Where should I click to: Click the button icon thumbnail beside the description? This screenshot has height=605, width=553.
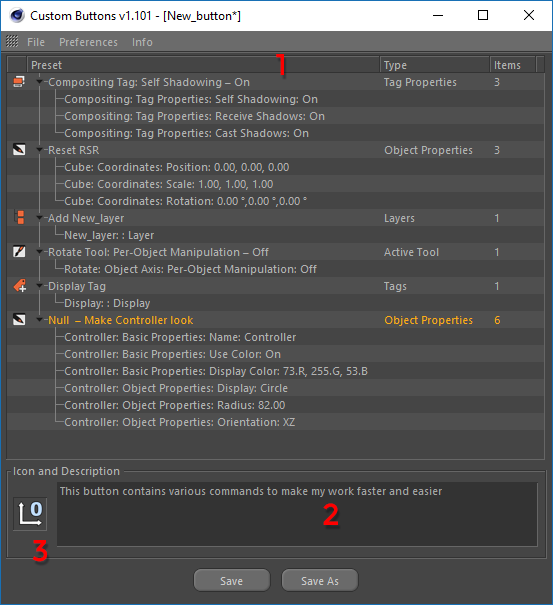[x=30, y=514]
